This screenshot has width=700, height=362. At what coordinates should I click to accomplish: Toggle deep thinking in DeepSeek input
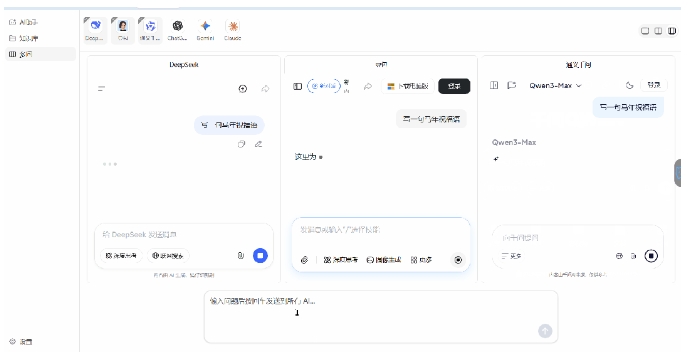pos(121,256)
